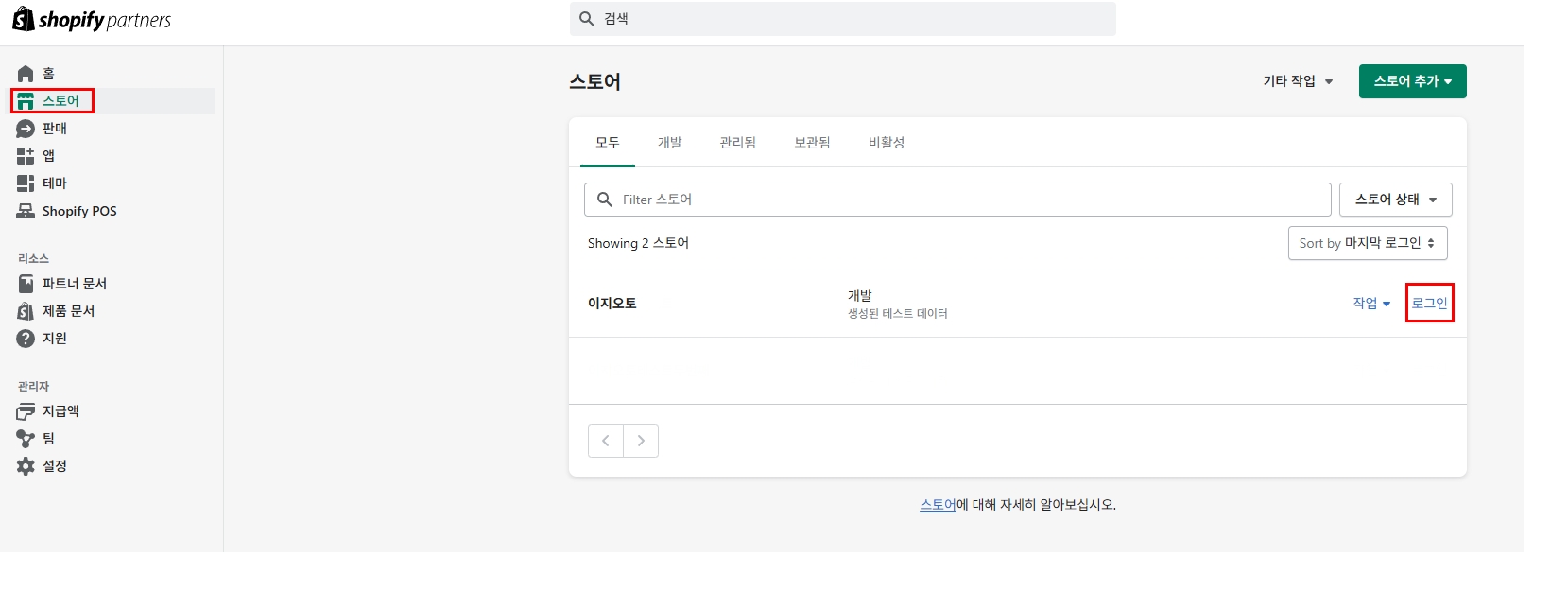Open the 스토어 상태 filter dropdown
This screenshot has height=592, width=1568.
pos(1395,200)
